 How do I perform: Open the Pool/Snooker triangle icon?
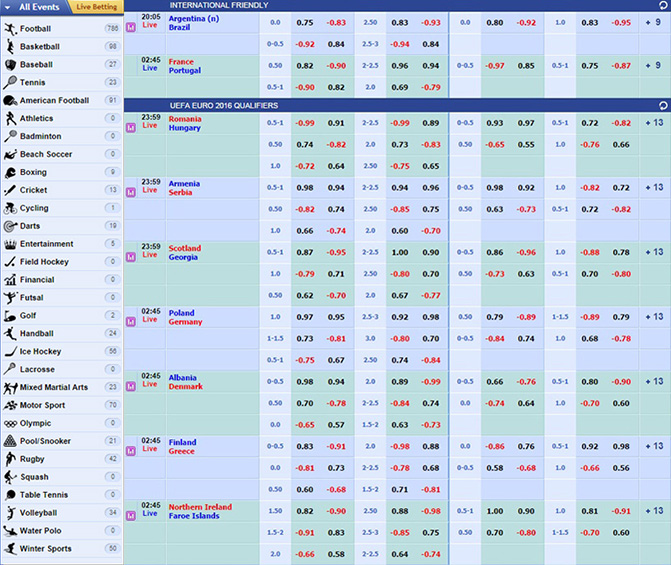(x=10, y=441)
